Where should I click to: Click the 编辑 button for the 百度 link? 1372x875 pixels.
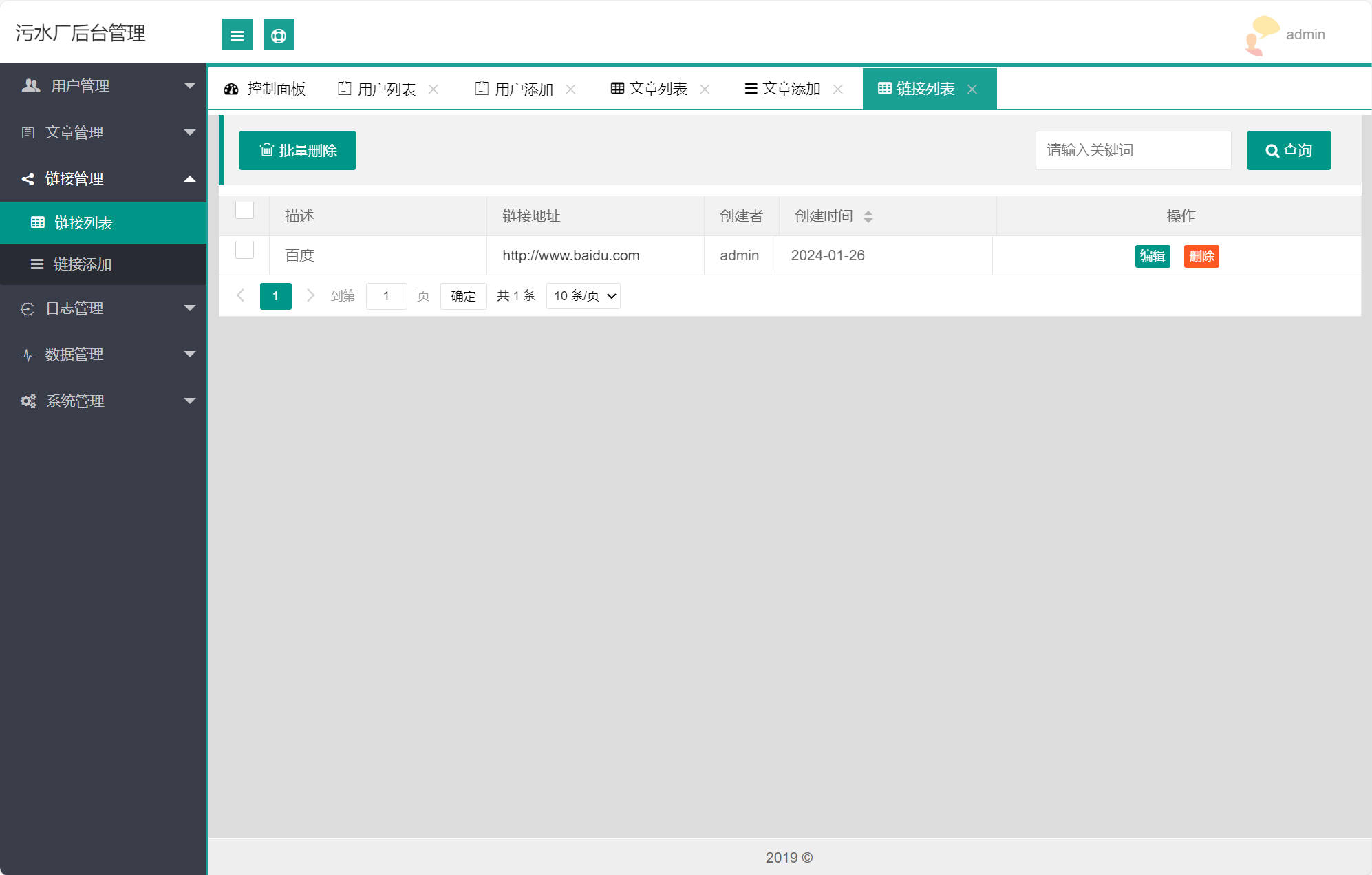coord(1152,256)
